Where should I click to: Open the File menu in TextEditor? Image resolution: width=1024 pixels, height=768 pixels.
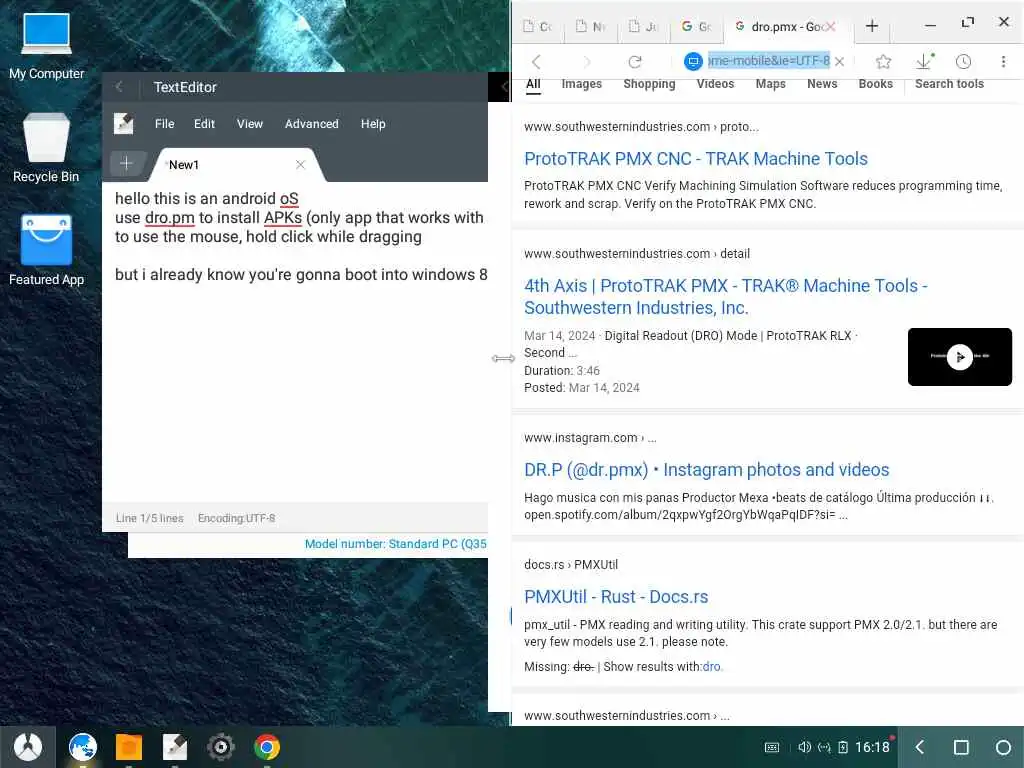[x=165, y=123]
